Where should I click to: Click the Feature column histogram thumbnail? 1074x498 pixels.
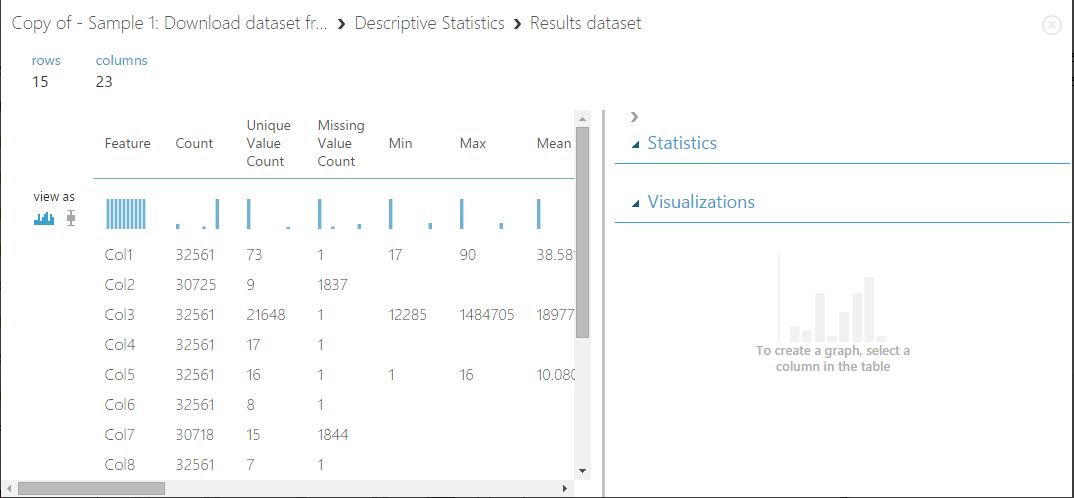tap(126, 214)
